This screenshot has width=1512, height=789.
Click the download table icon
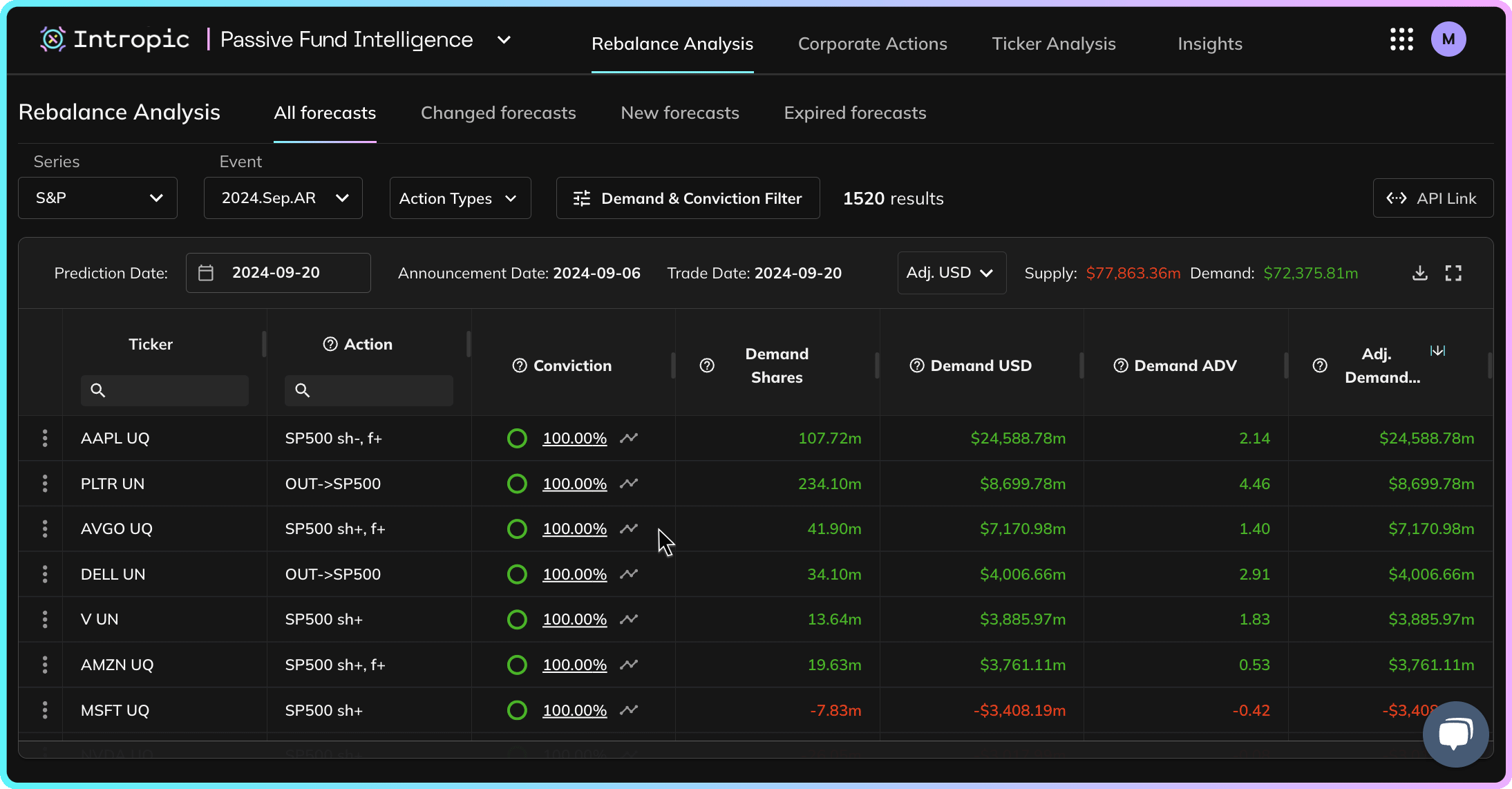click(x=1419, y=273)
